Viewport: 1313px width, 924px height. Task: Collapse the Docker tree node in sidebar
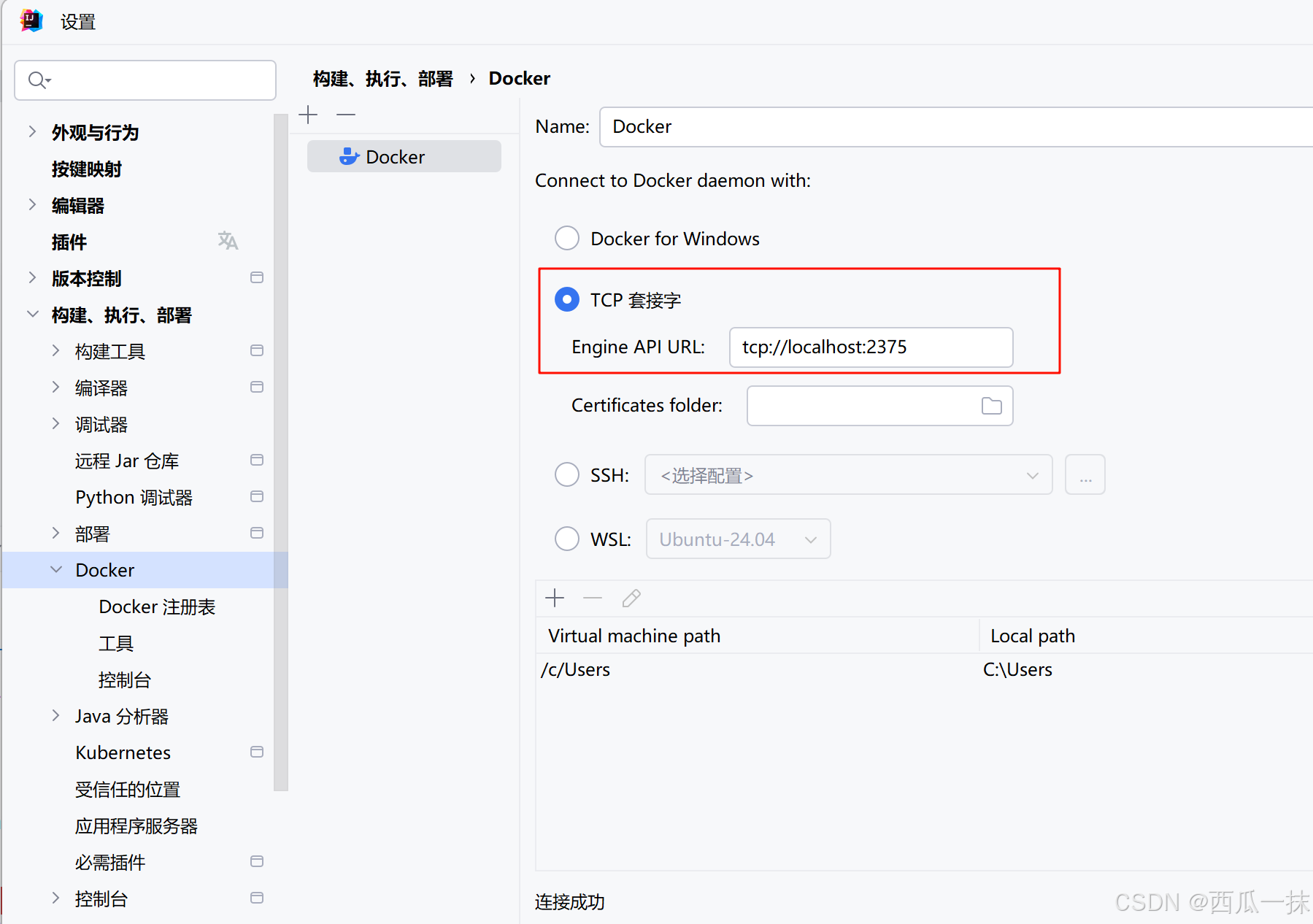pyautogui.click(x=55, y=569)
